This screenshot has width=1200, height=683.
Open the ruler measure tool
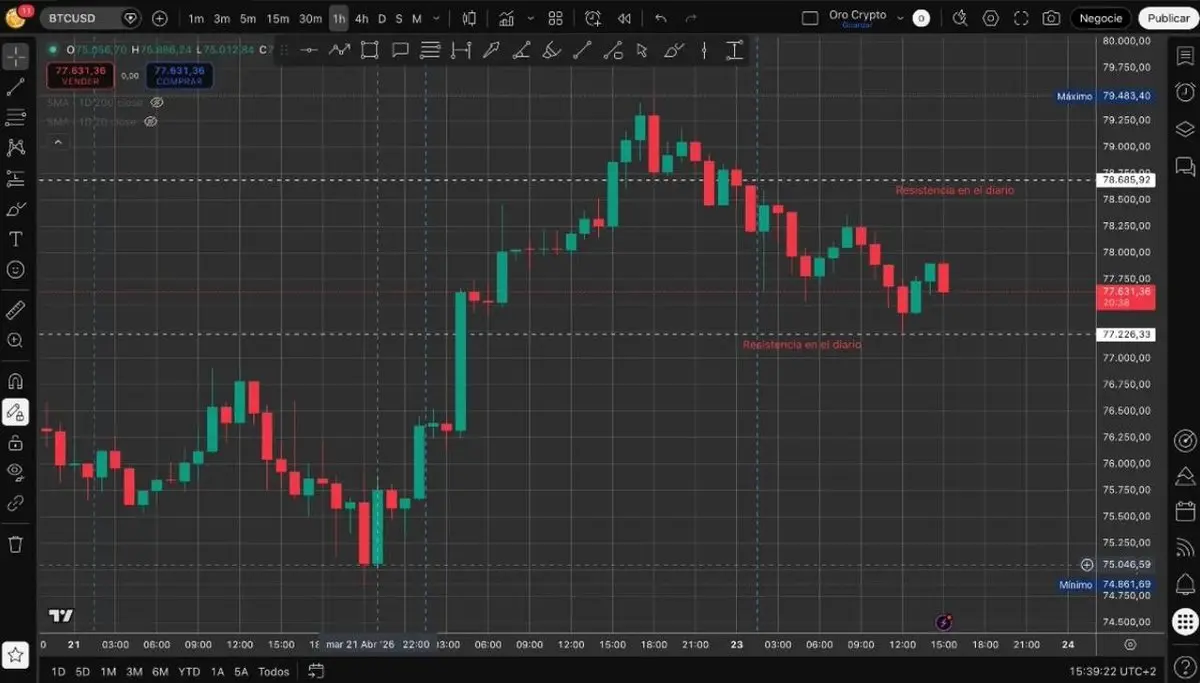16,310
